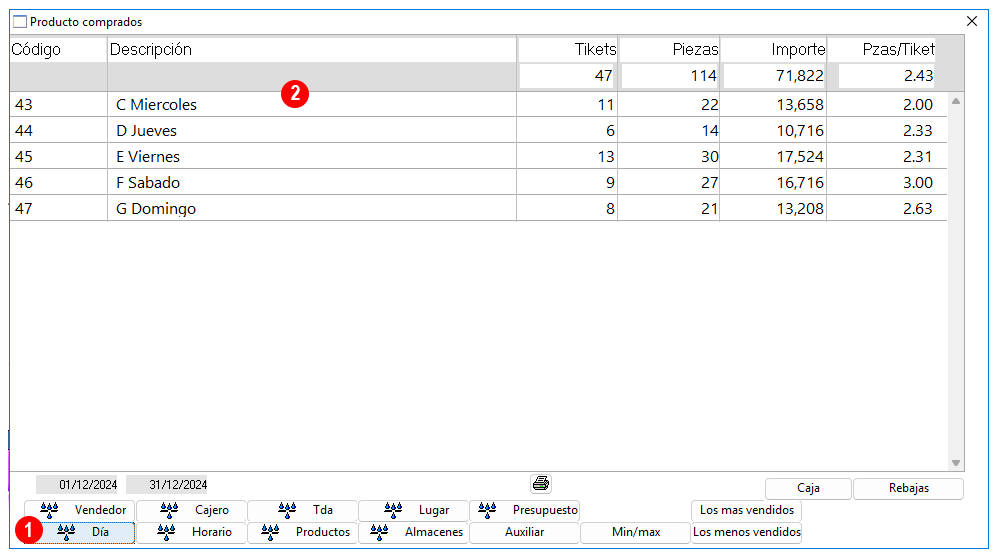The image size is (997, 560).
Task: Select the start date field 01/12/2024
Action: [x=77, y=484]
